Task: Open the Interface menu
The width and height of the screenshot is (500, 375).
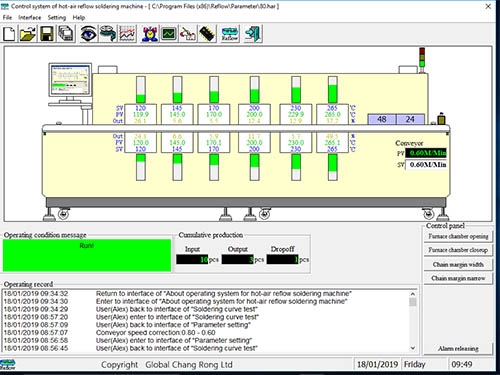Action: coord(30,17)
